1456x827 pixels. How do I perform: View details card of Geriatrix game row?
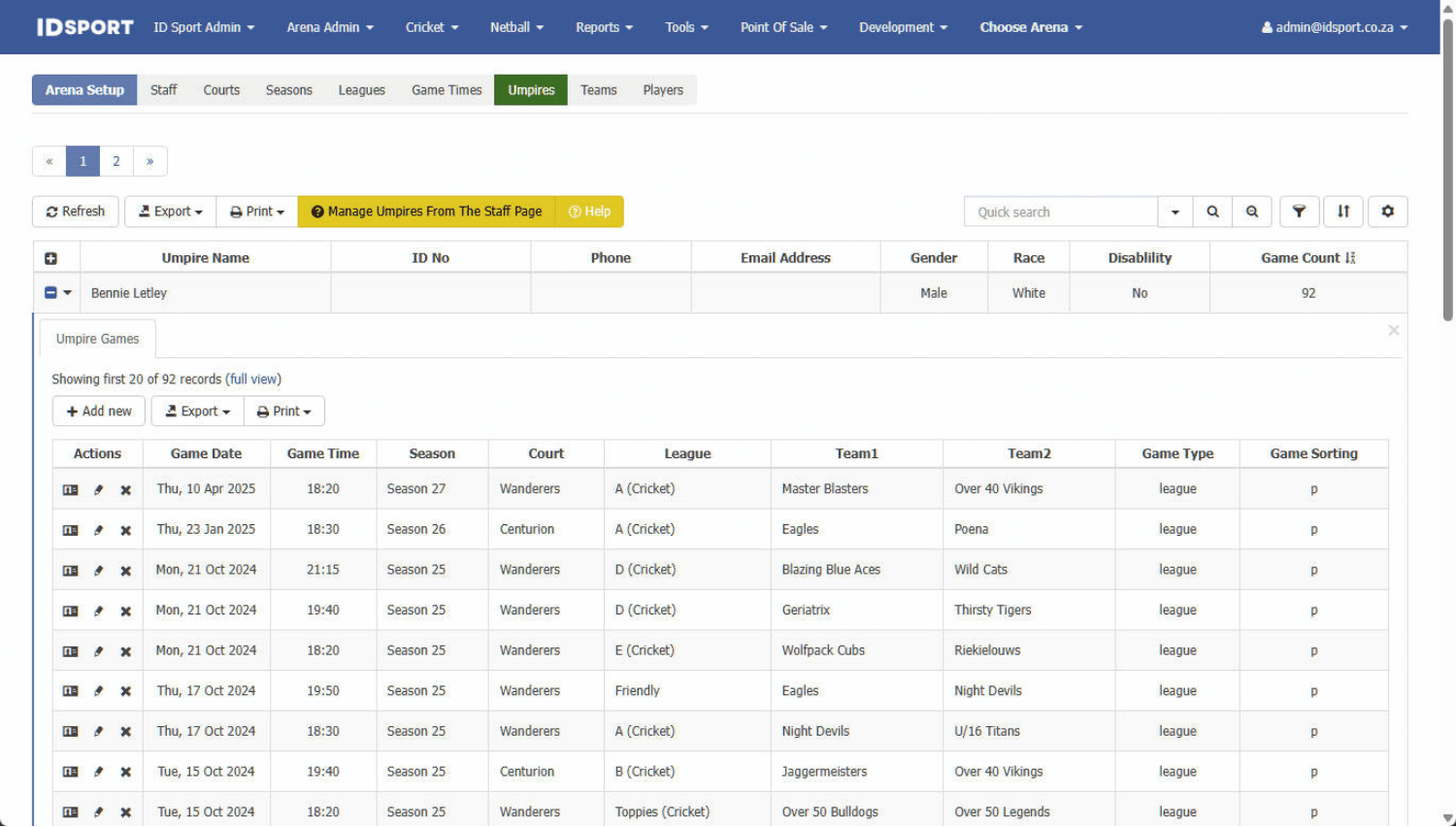click(x=70, y=612)
